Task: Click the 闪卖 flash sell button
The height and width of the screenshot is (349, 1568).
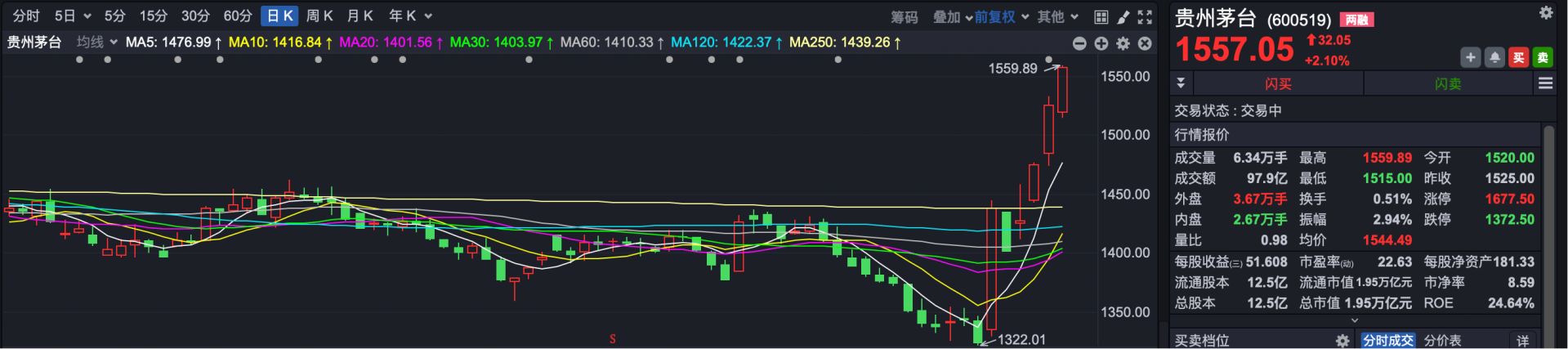Action: (1448, 83)
